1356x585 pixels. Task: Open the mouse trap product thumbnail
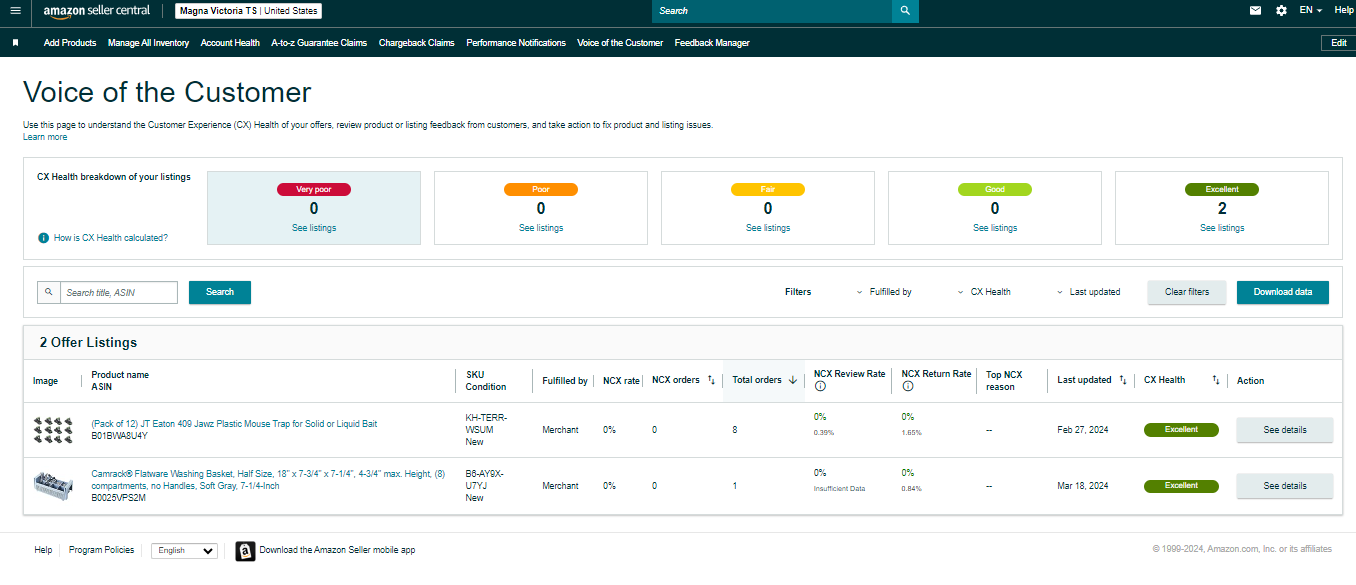pyautogui.click(x=52, y=430)
